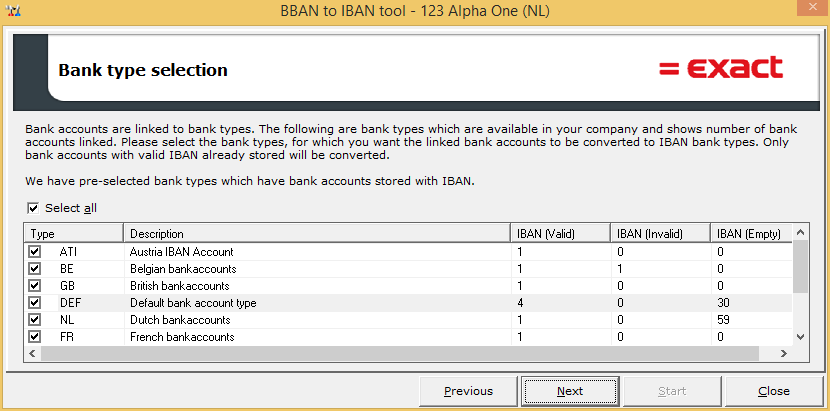Select the Dutch bankaccounts description

180,320
